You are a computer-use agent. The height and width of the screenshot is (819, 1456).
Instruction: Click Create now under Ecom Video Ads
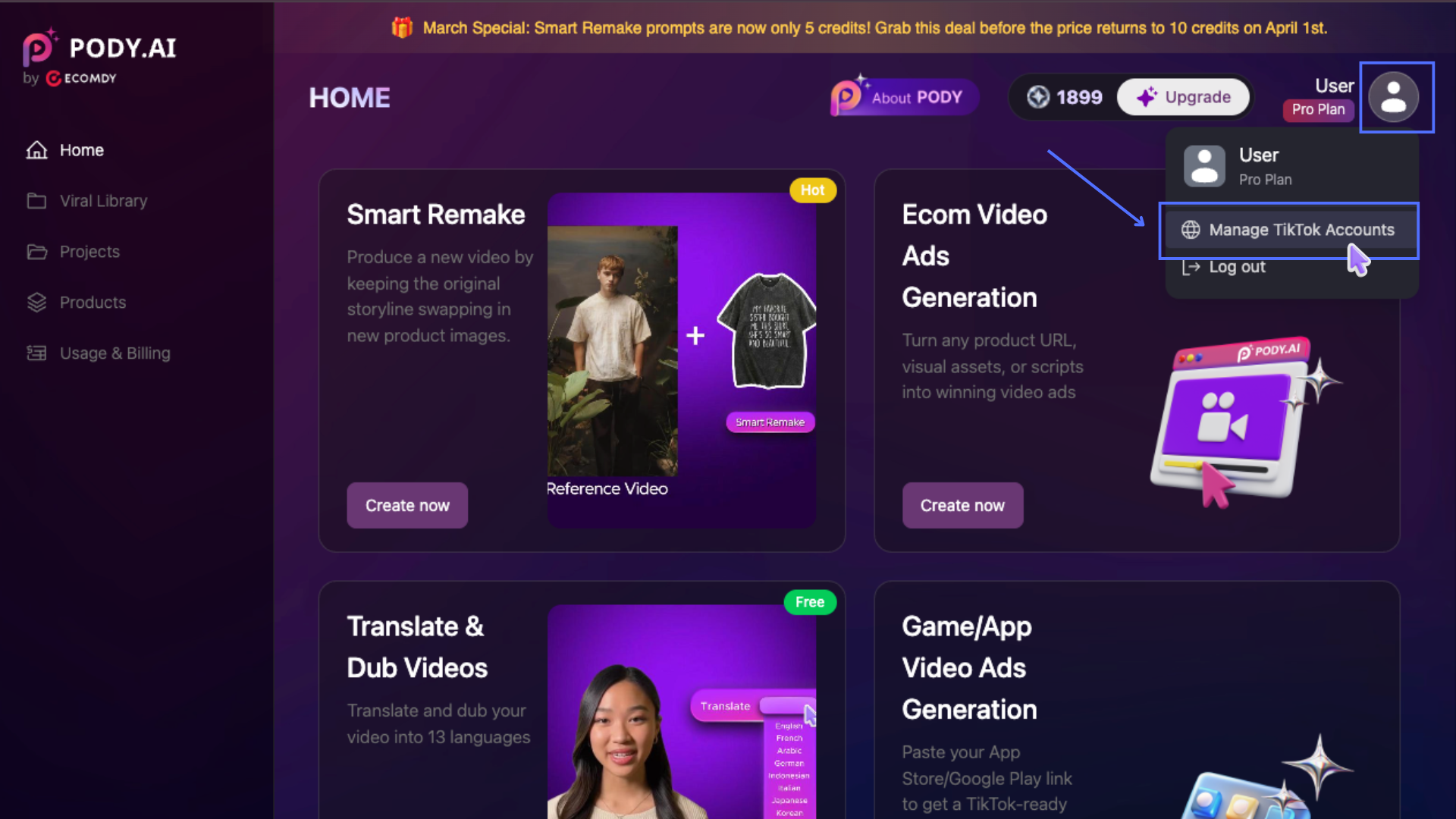[962, 505]
